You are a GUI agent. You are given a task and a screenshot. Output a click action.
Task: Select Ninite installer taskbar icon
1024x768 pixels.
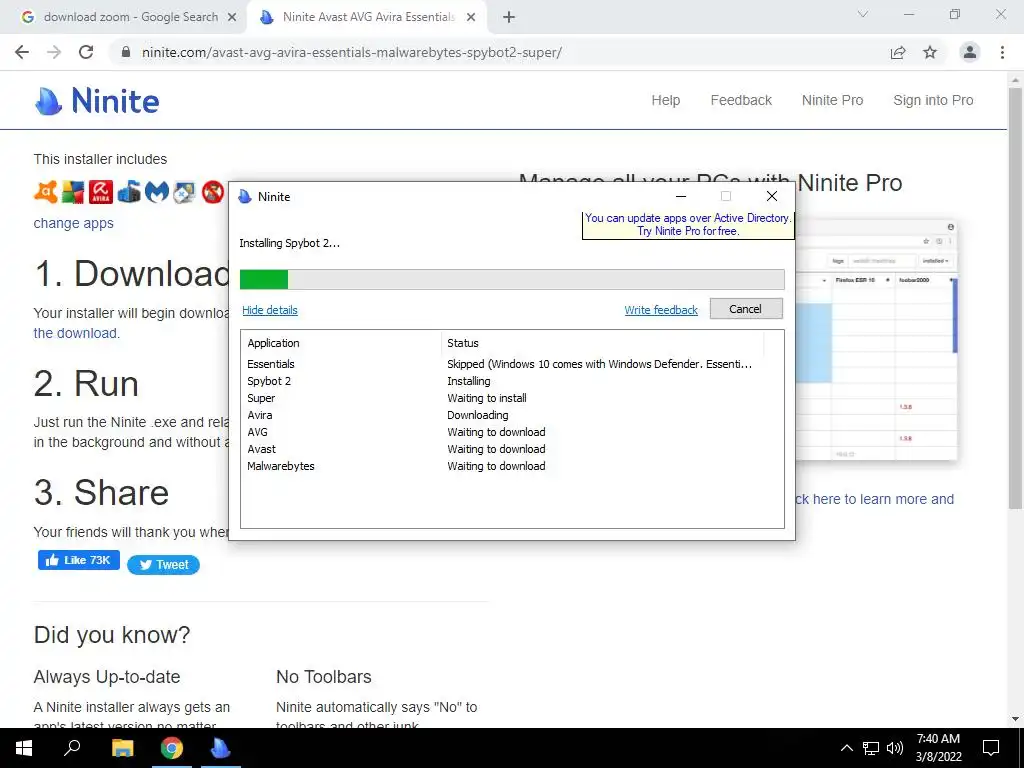[x=221, y=748]
